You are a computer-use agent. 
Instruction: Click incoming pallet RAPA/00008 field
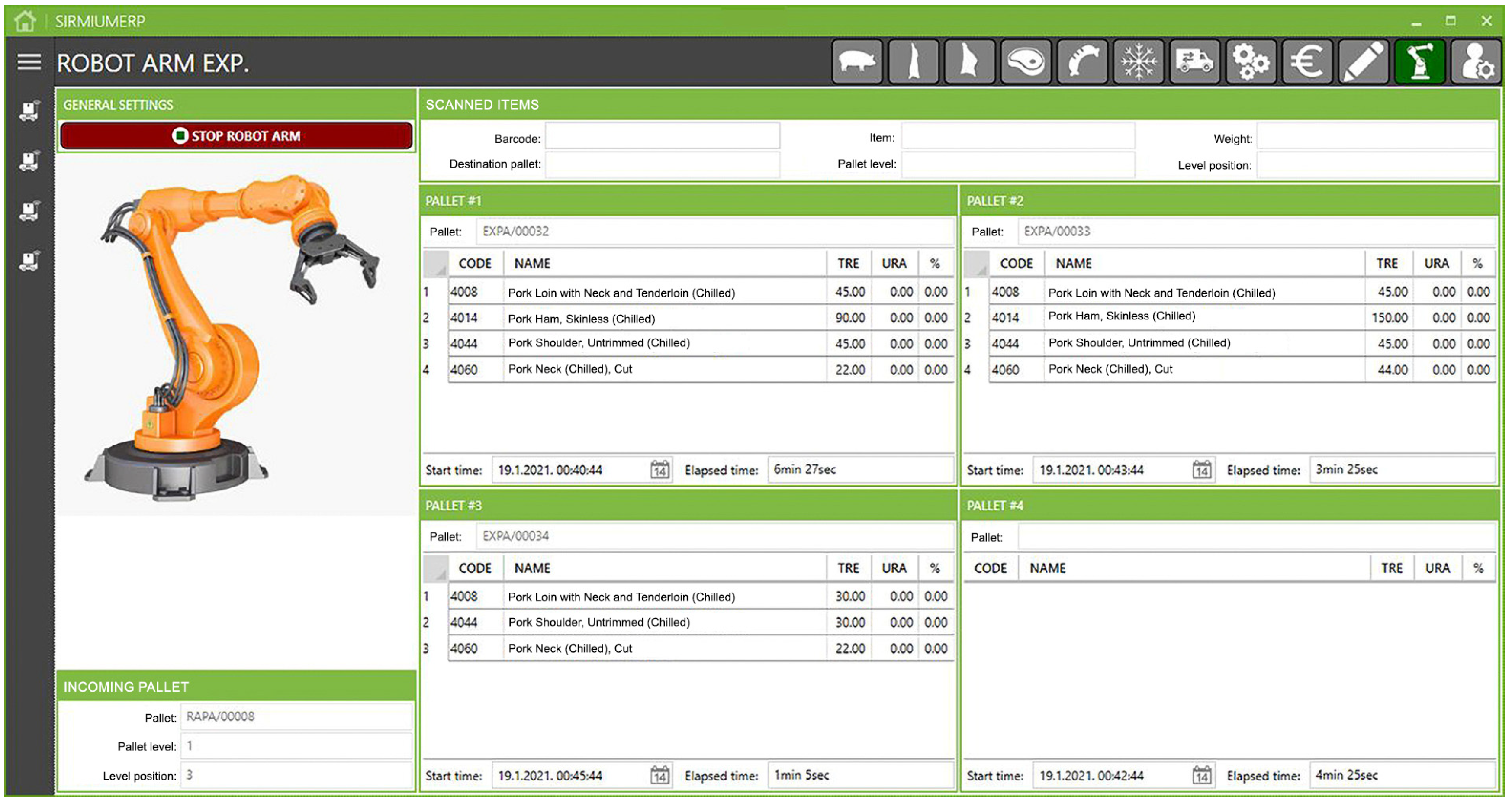pyautogui.click(x=296, y=717)
